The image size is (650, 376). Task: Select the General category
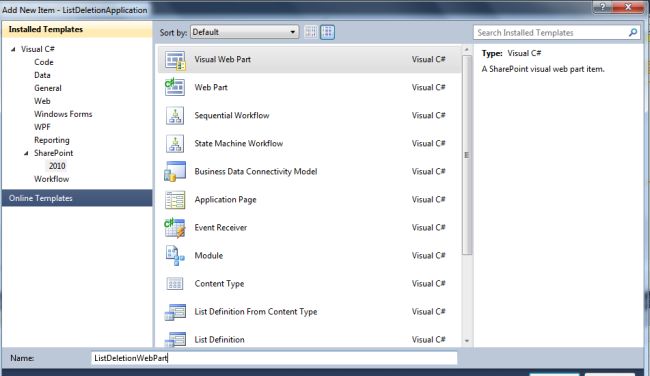[x=48, y=88]
